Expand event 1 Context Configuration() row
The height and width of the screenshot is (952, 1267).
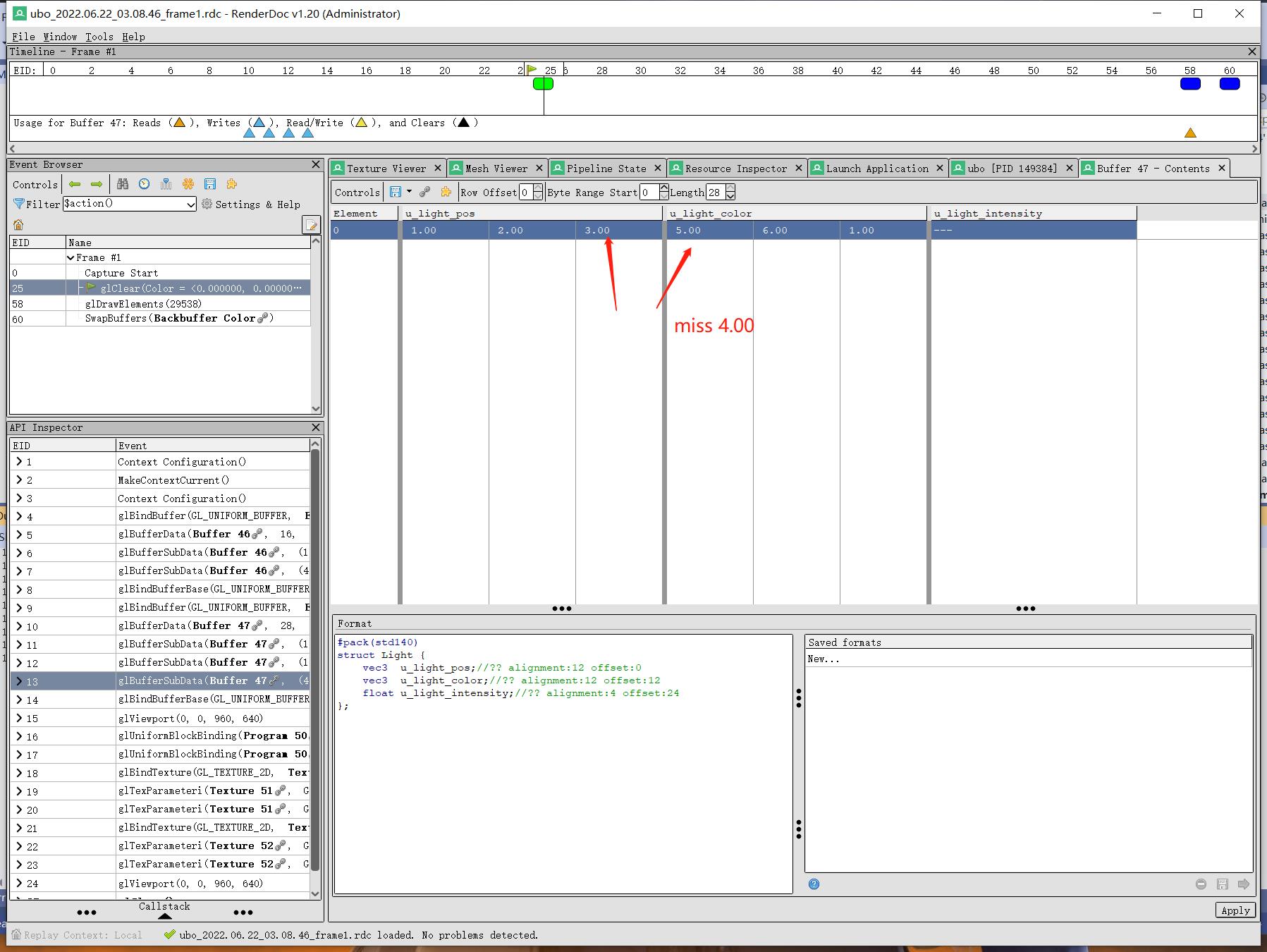[x=19, y=461]
